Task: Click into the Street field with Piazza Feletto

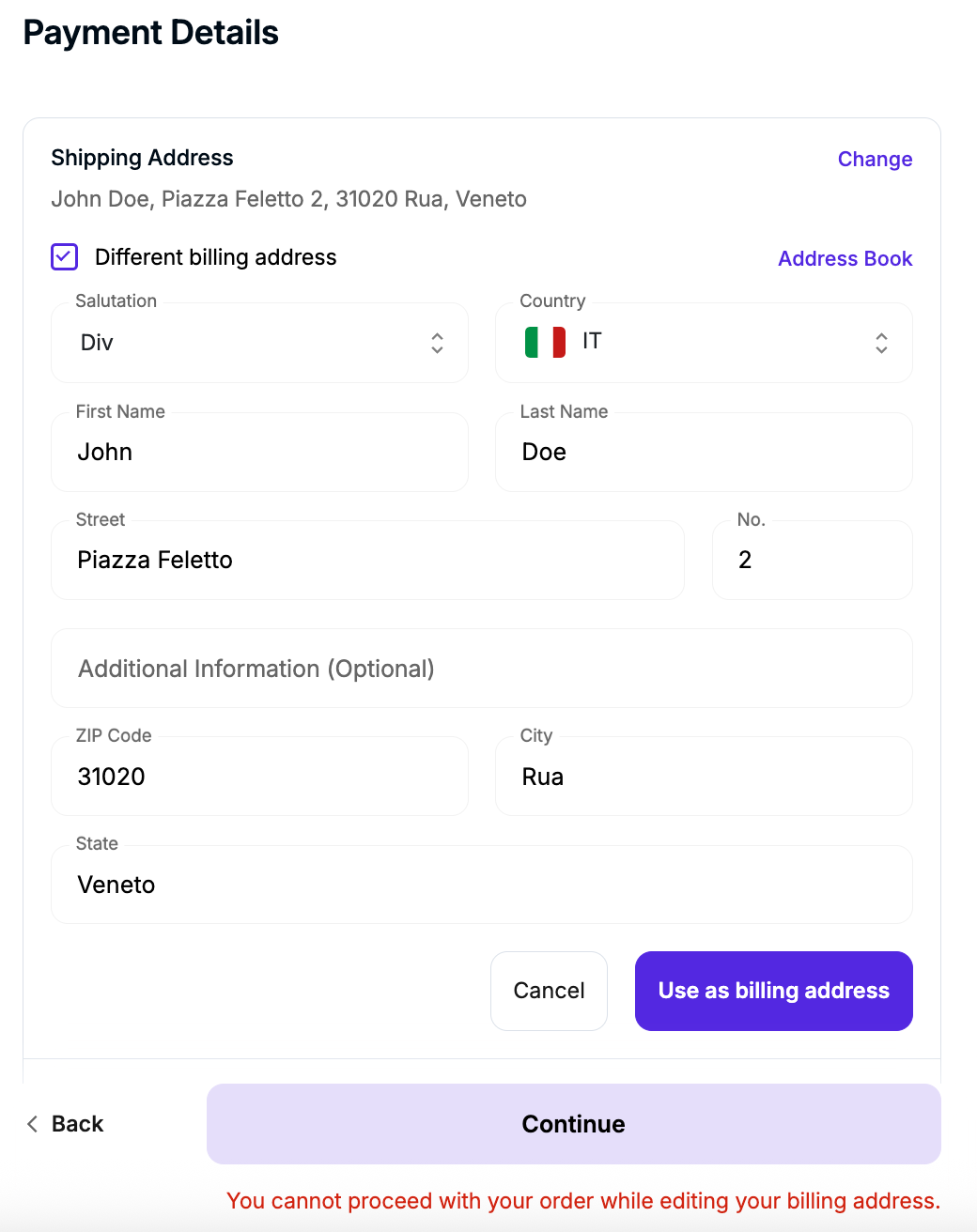Action: click(367, 561)
